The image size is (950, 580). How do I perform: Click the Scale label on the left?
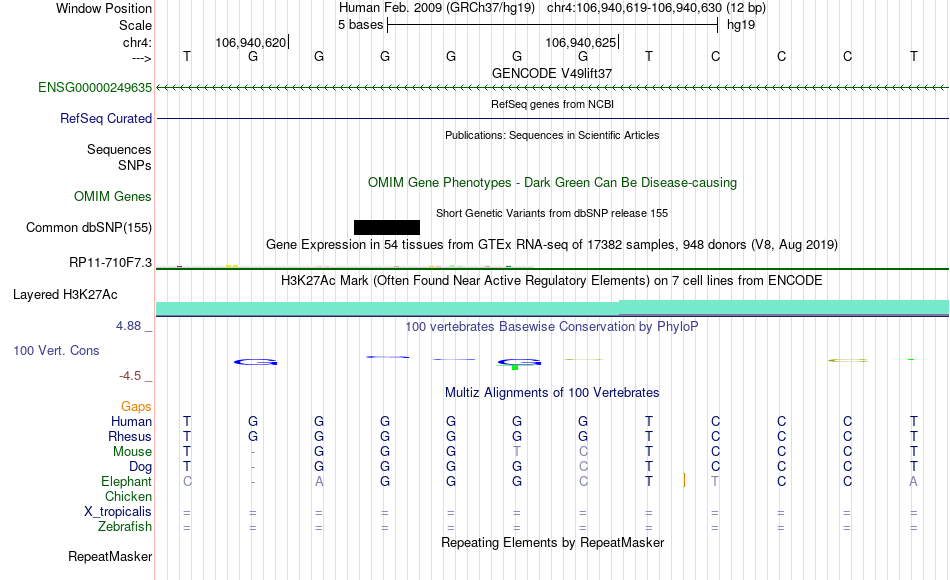pyautogui.click(x=135, y=25)
